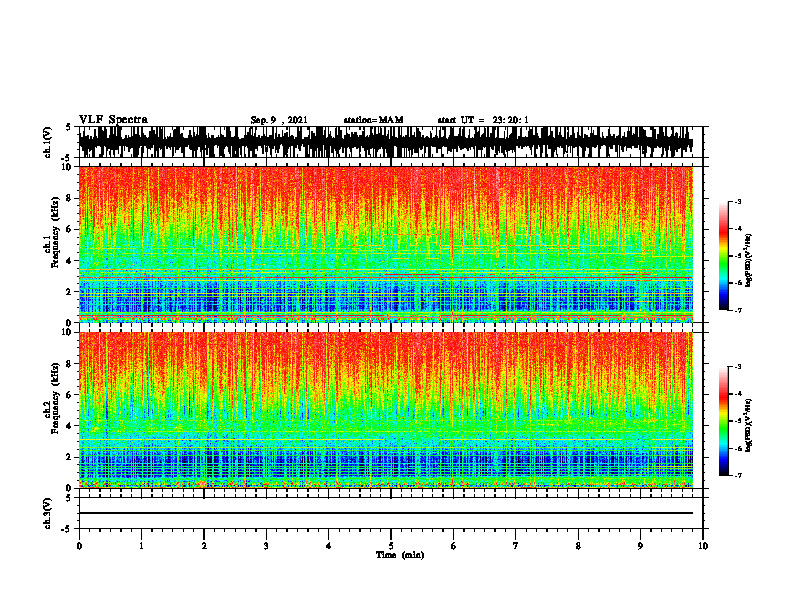
Task: Click the "-3" label on ch.1 color bar
Action: click(x=738, y=202)
